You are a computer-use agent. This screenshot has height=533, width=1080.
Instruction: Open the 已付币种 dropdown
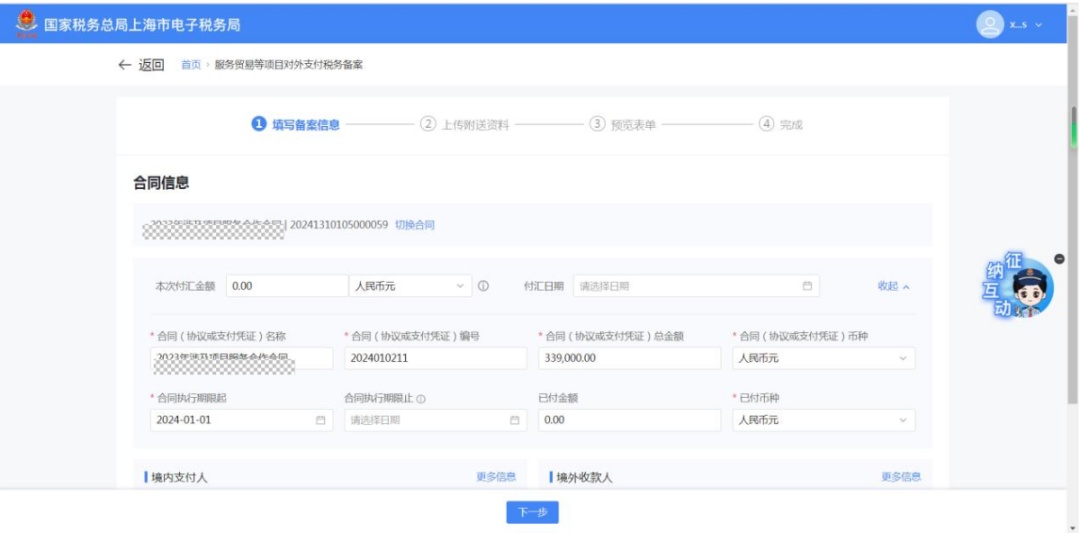824,420
